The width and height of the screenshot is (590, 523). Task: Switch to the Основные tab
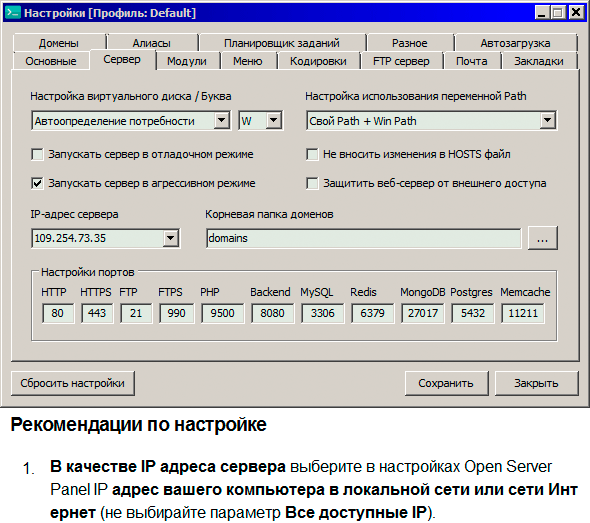(51, 61)
